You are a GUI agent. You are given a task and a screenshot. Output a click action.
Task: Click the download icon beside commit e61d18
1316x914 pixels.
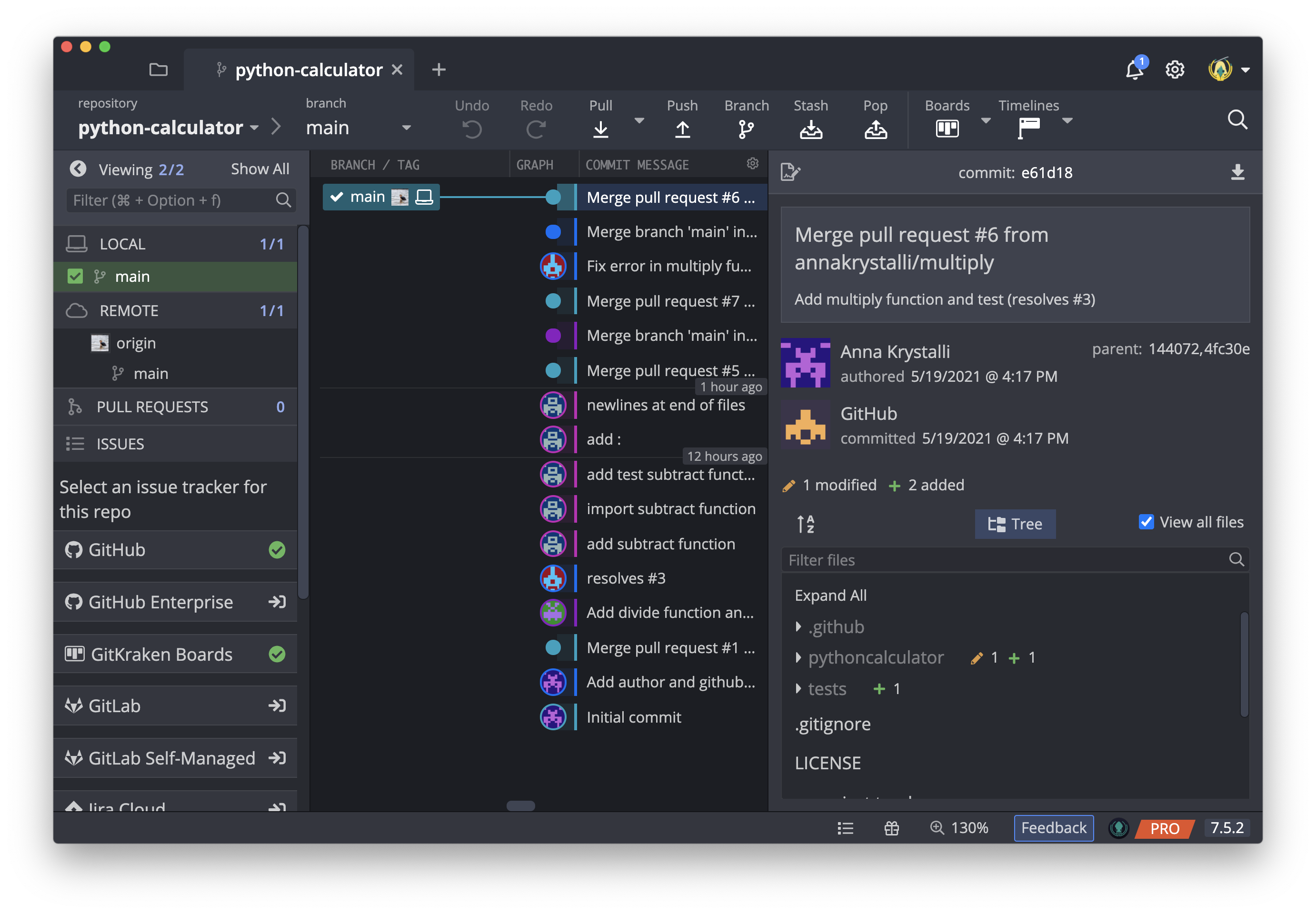[x=1237, y=172]
